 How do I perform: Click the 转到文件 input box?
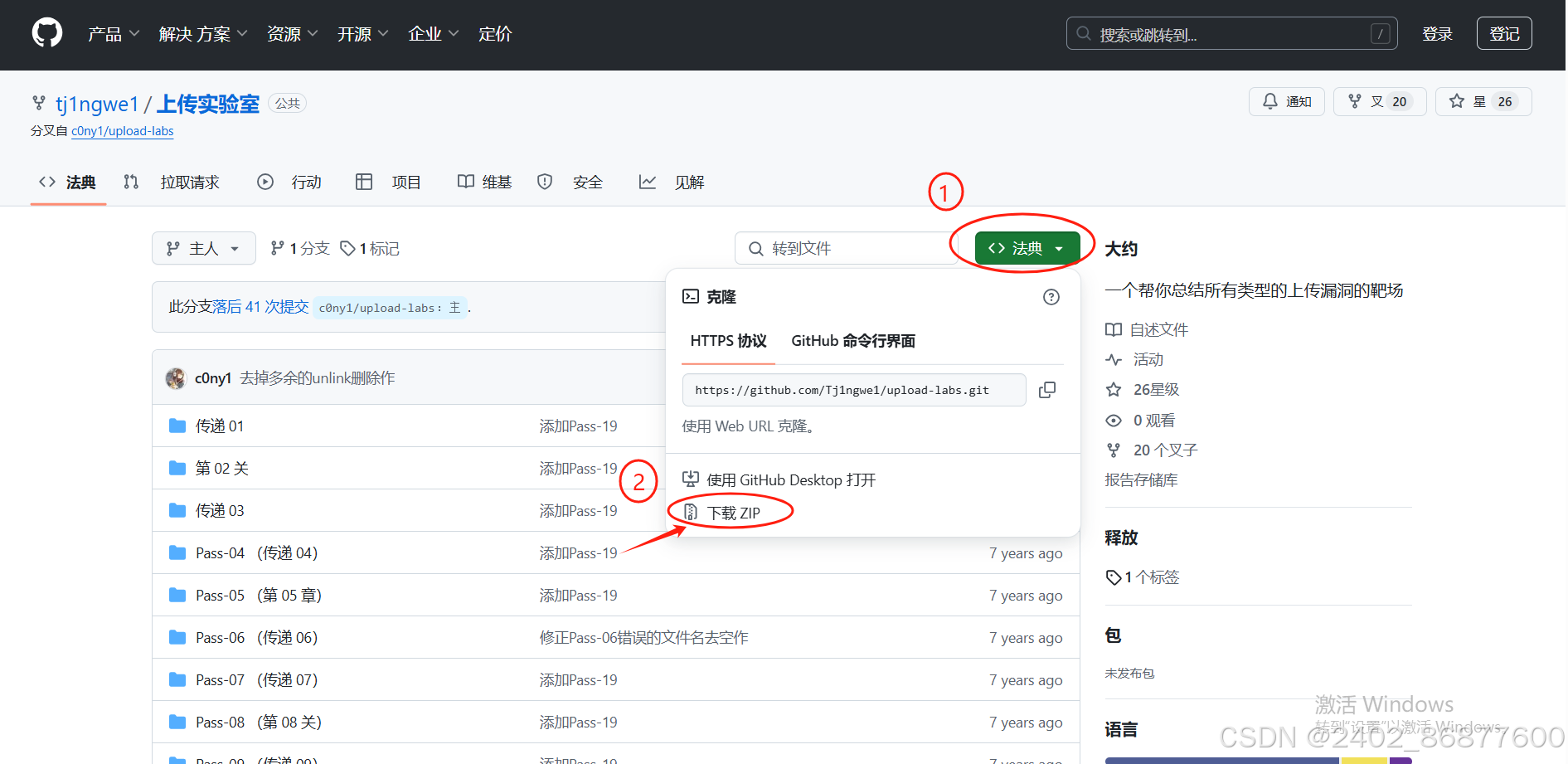click(846, 247)
